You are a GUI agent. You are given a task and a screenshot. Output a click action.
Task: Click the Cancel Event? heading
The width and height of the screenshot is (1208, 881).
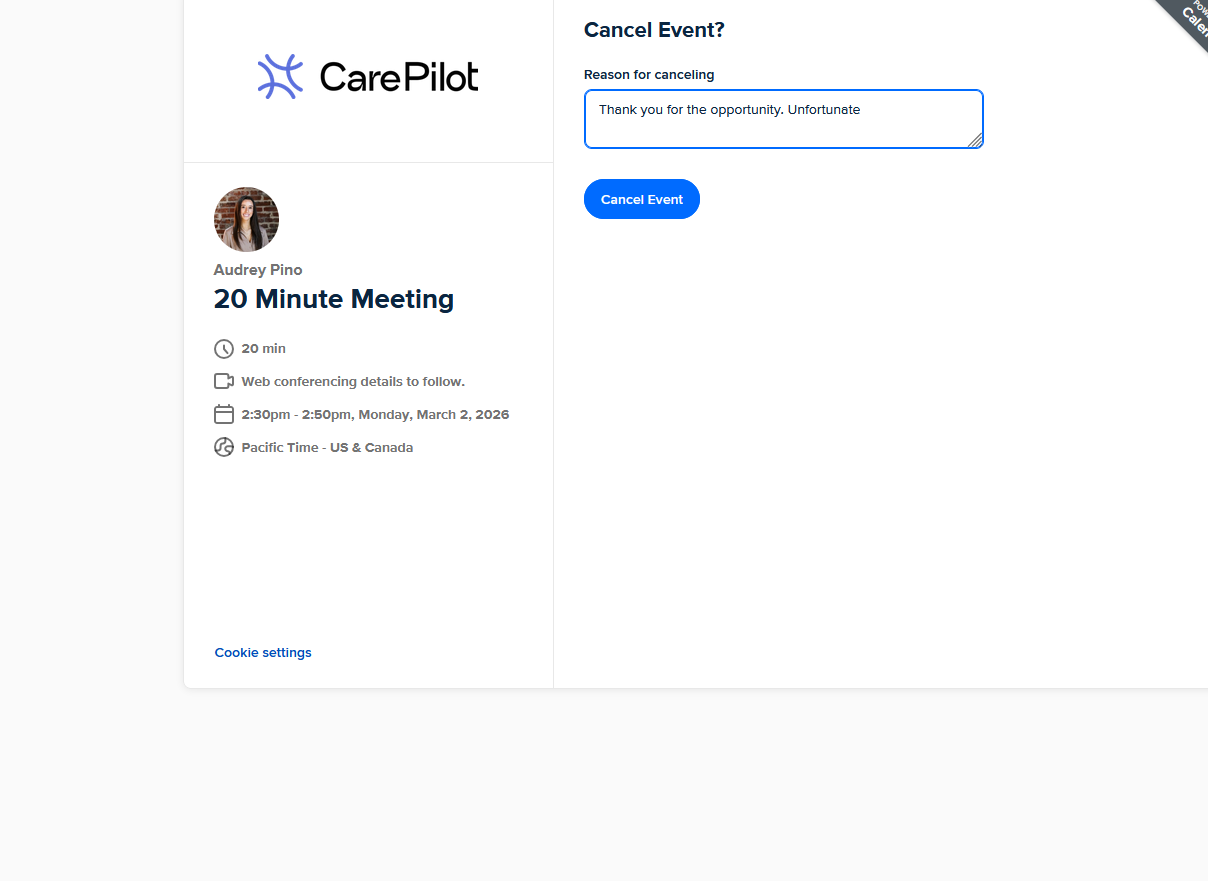654,30
